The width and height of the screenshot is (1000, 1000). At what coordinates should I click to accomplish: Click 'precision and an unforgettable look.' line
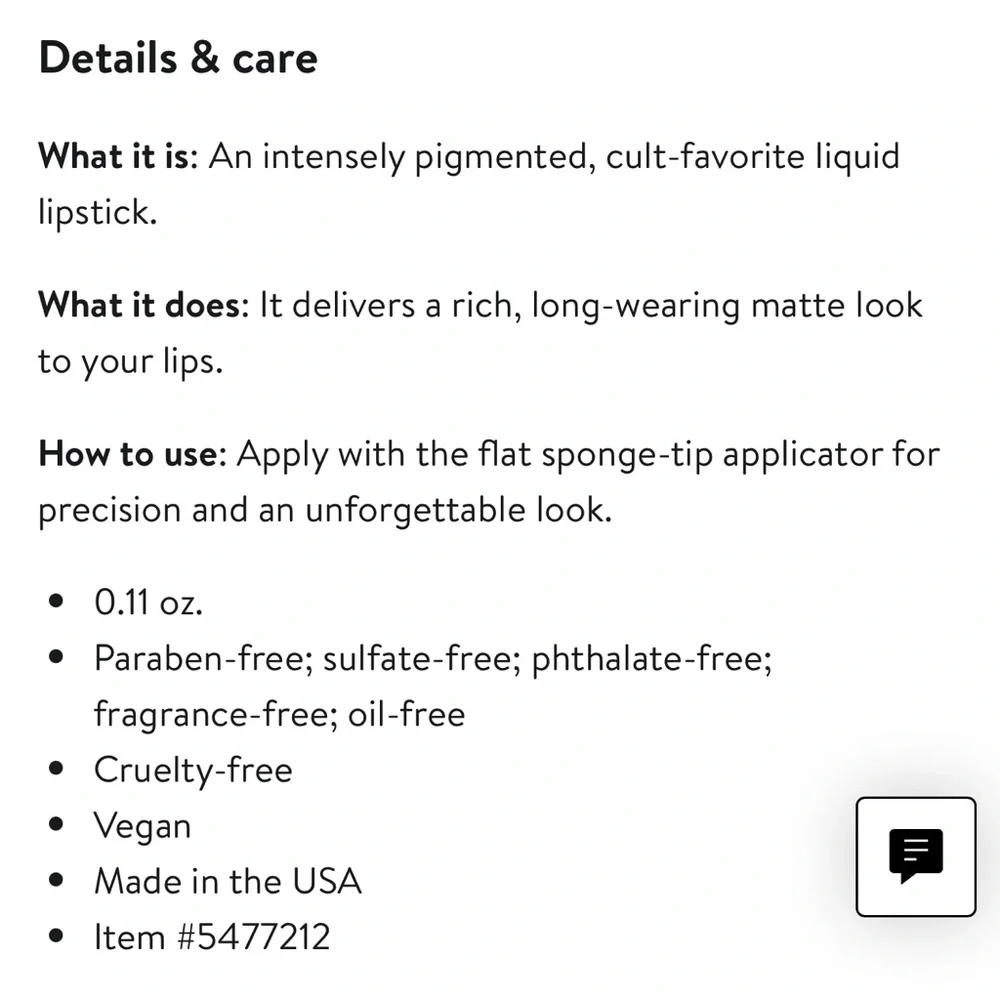[325, 510]
